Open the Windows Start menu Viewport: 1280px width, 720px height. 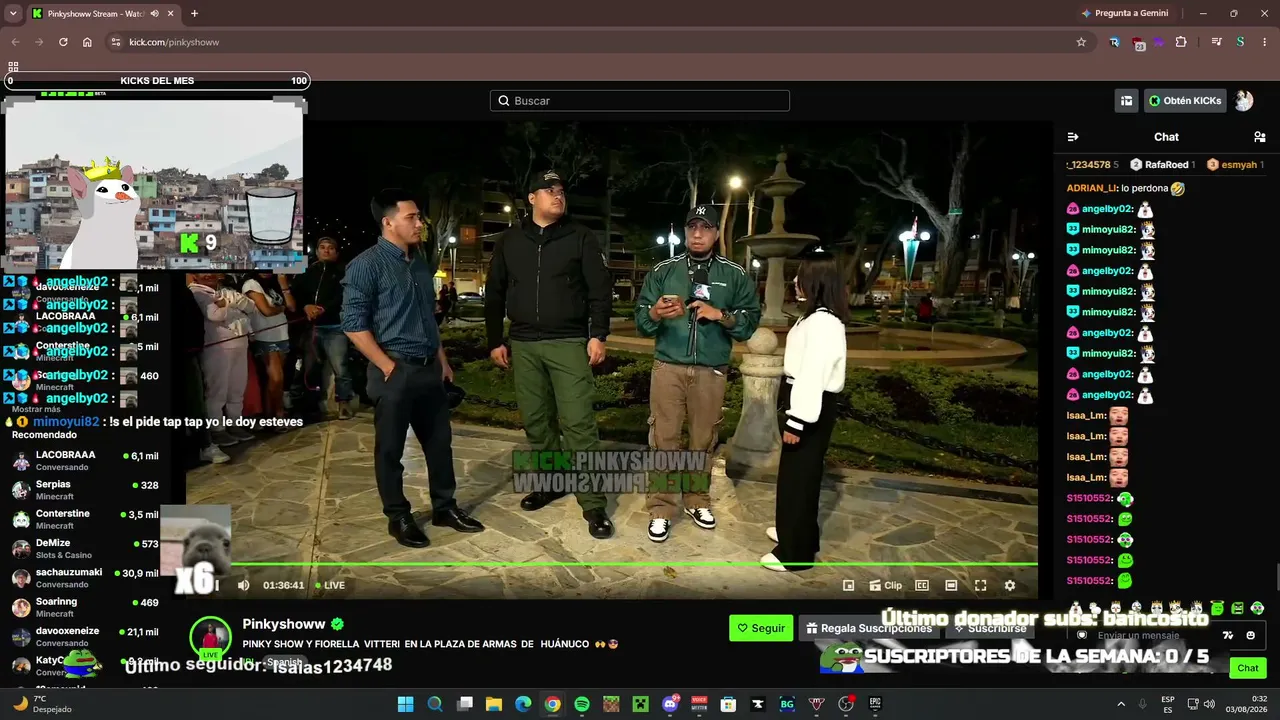[x=405, y=704]
